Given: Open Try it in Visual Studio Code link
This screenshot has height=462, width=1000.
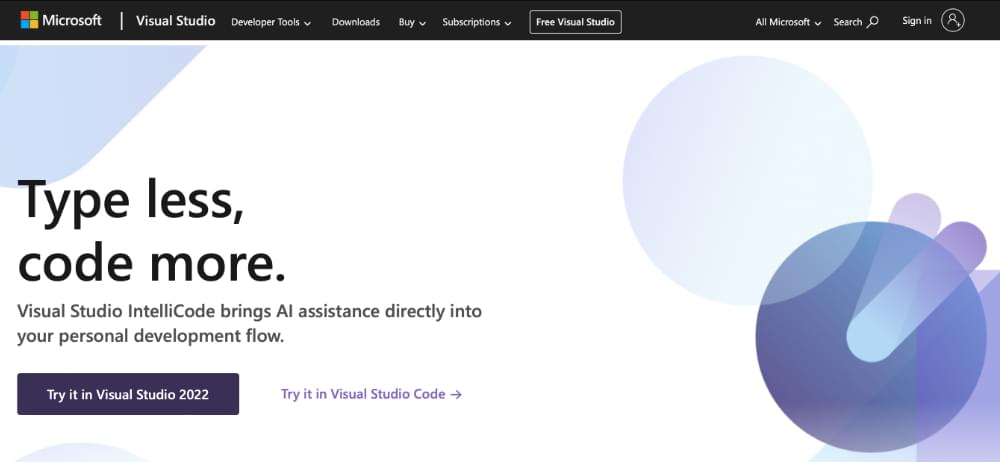Looking at the screenshot, I should click(x=371, y=394).
